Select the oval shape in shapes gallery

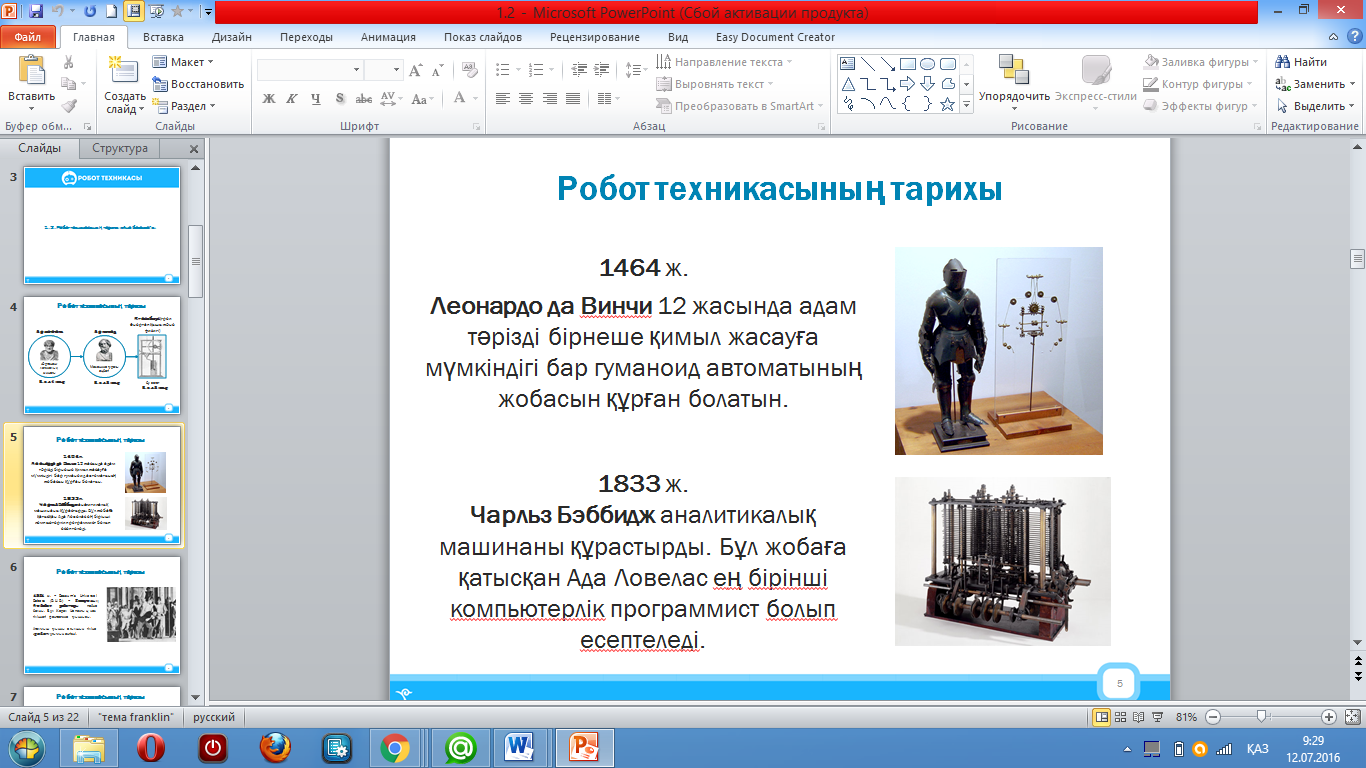tap(927, 63)
